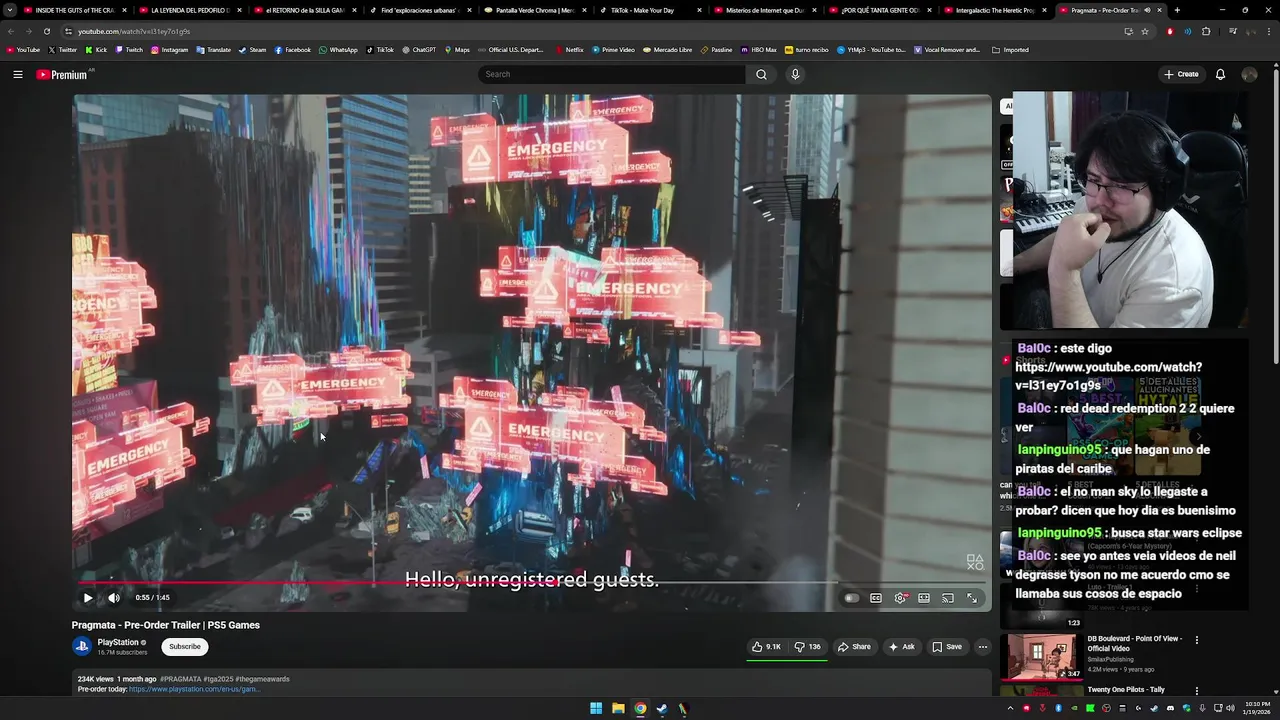Open the Netflix bookmark

coord(569,49)
